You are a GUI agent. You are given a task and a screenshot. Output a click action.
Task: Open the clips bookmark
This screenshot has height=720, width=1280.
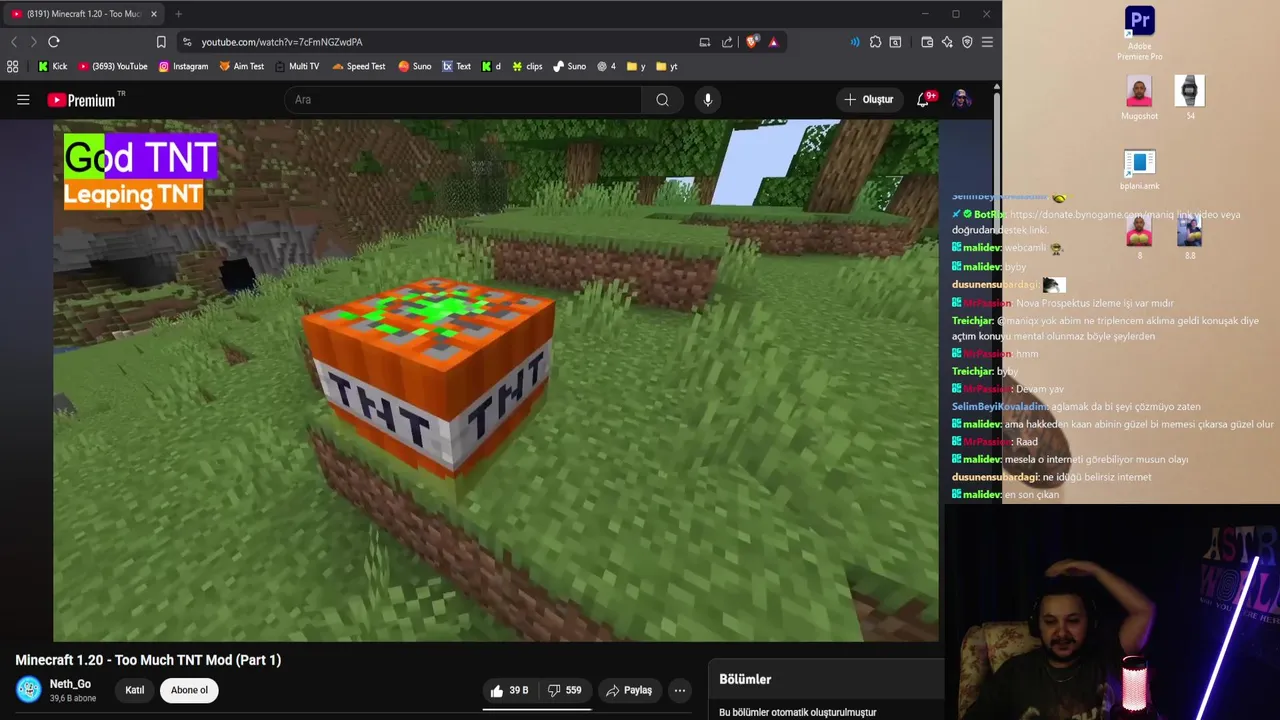(x=527, y=67)
